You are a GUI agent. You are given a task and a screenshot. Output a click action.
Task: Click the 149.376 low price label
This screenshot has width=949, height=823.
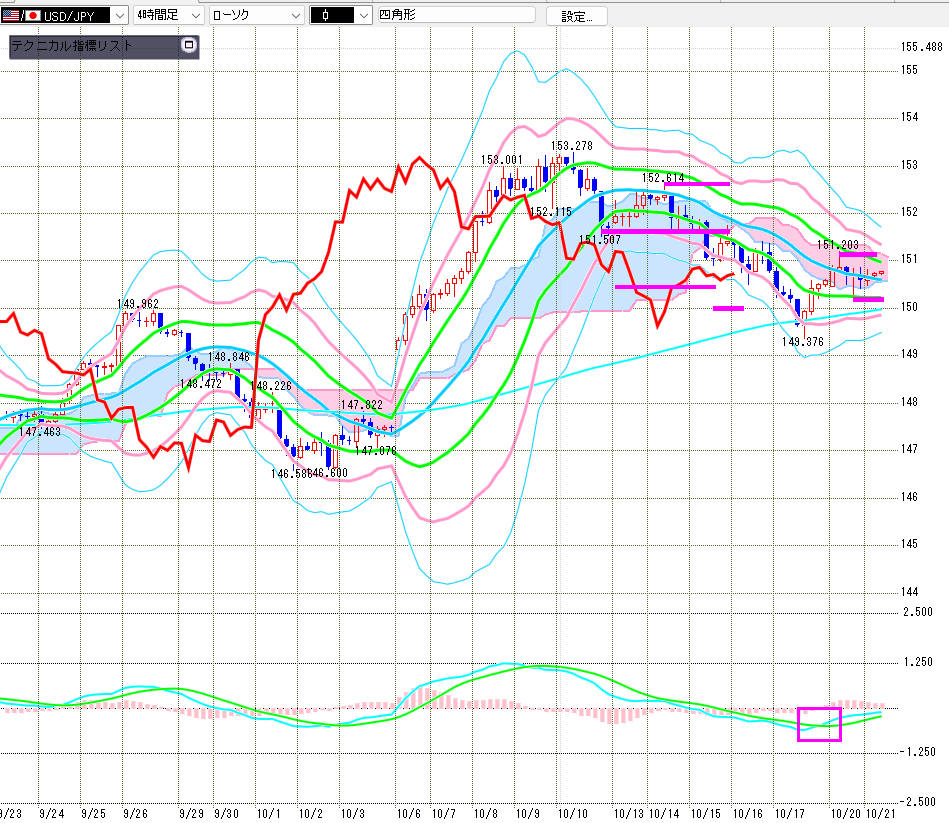tap(802, 341)
